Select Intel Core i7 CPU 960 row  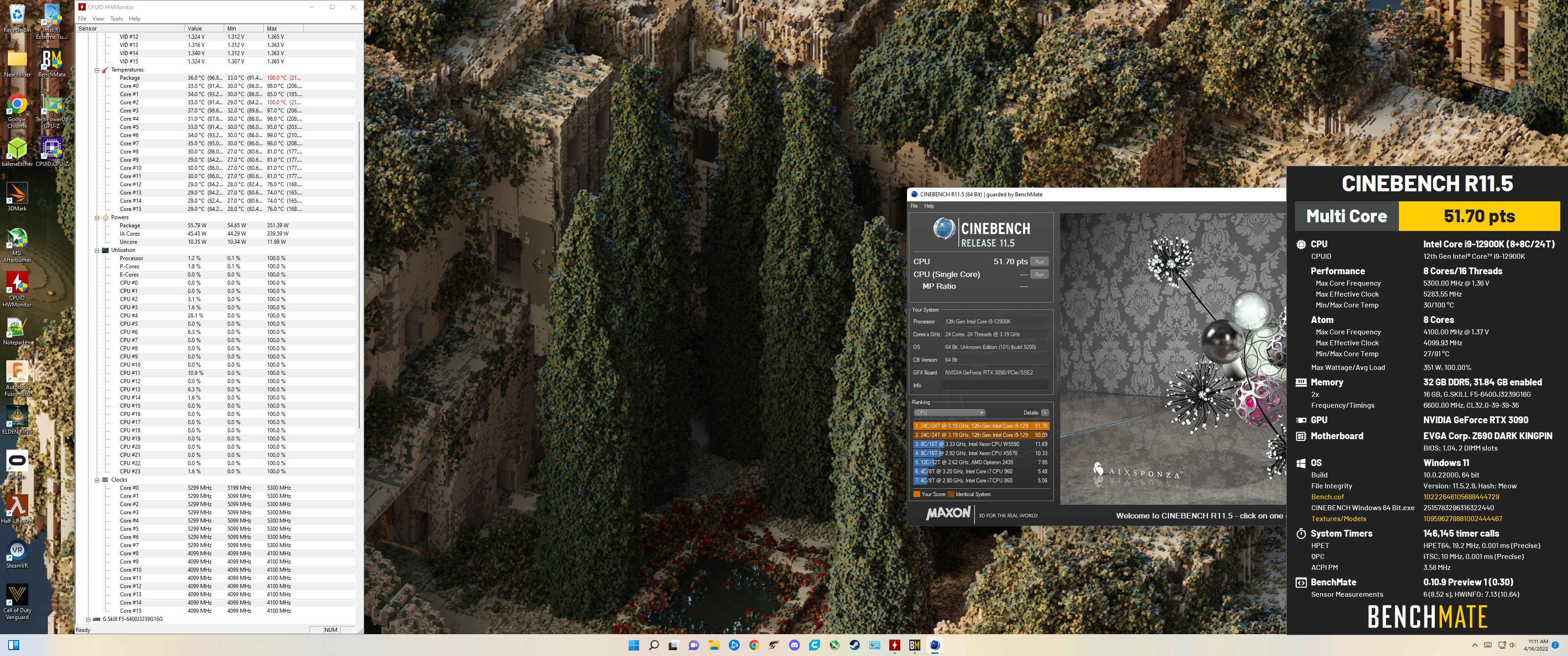[x=981, y=471]
